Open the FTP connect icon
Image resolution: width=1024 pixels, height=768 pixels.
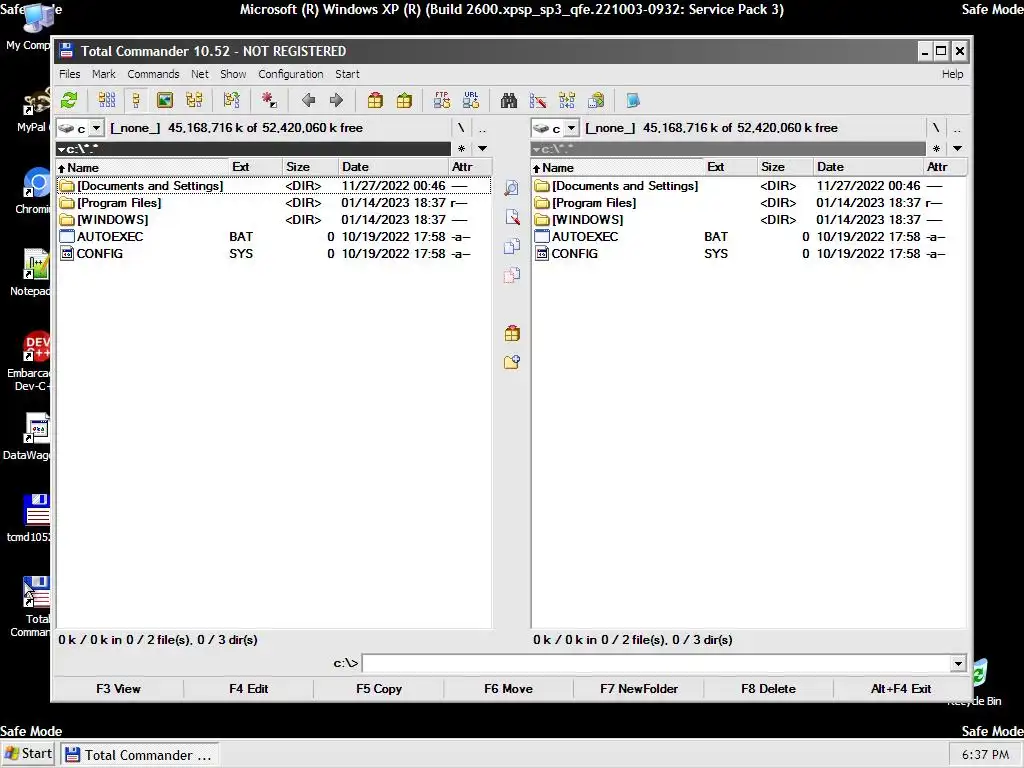[441, 100]
